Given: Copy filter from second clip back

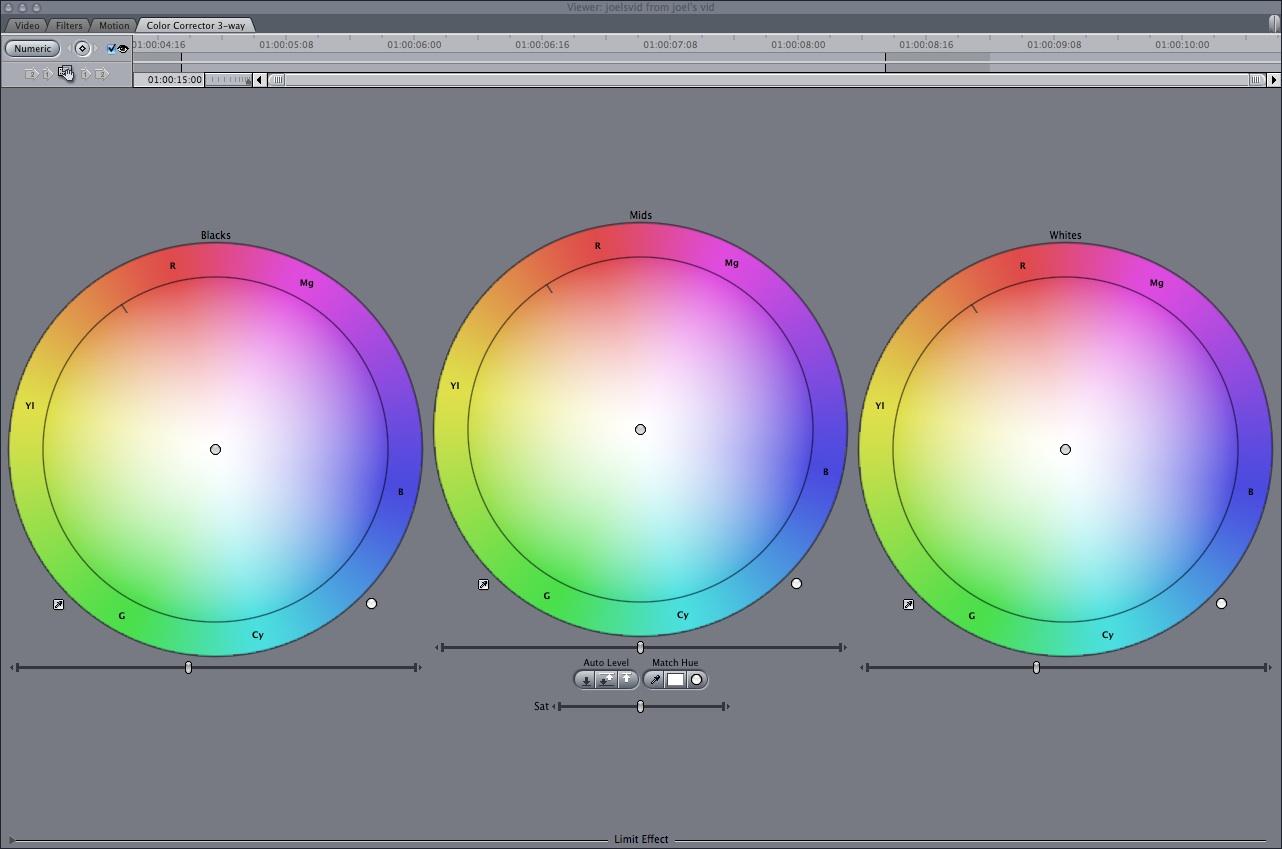Looking at the screenshot, I should pos(31,74).
